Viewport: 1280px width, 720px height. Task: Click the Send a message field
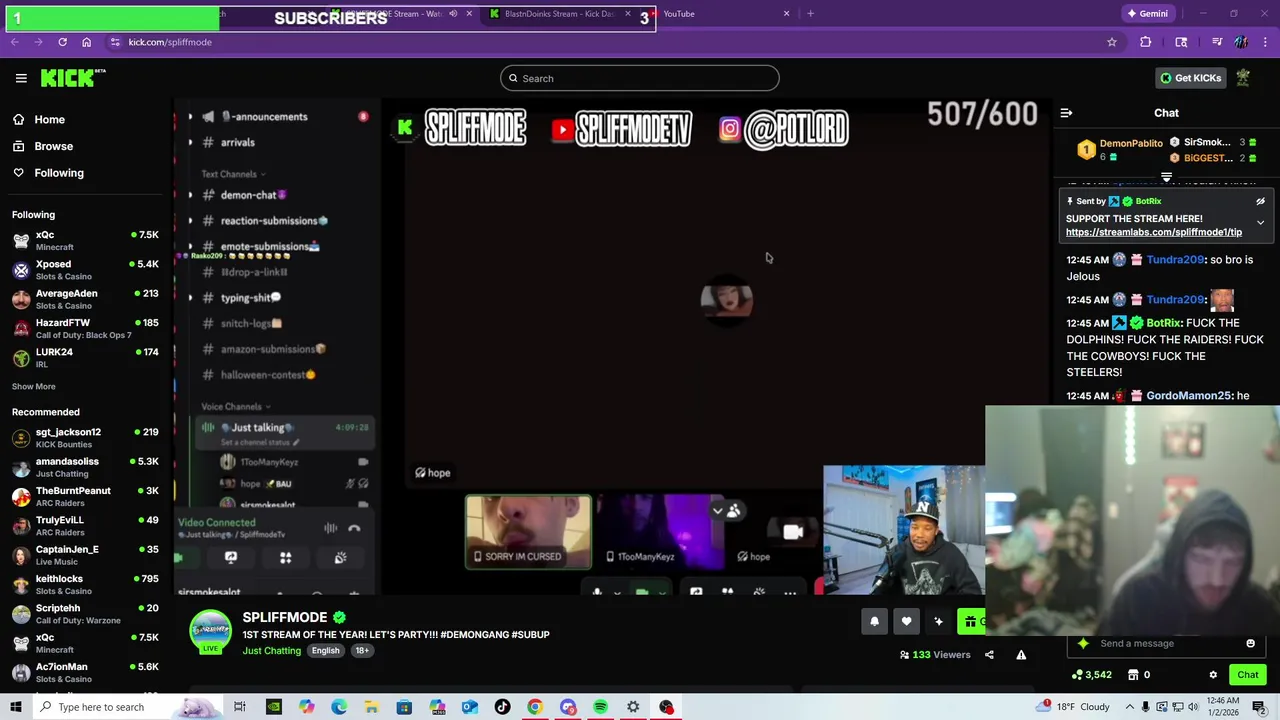point(1166,643)
